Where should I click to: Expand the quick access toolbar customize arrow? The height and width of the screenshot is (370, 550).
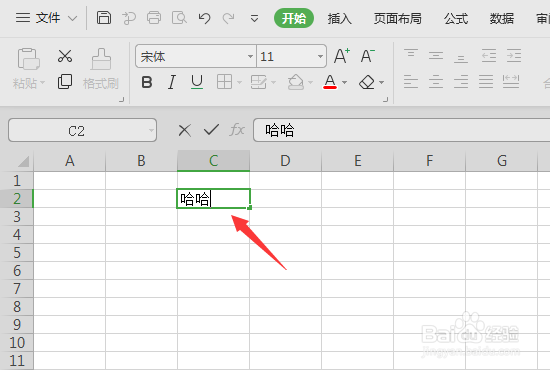click(255, 18)
